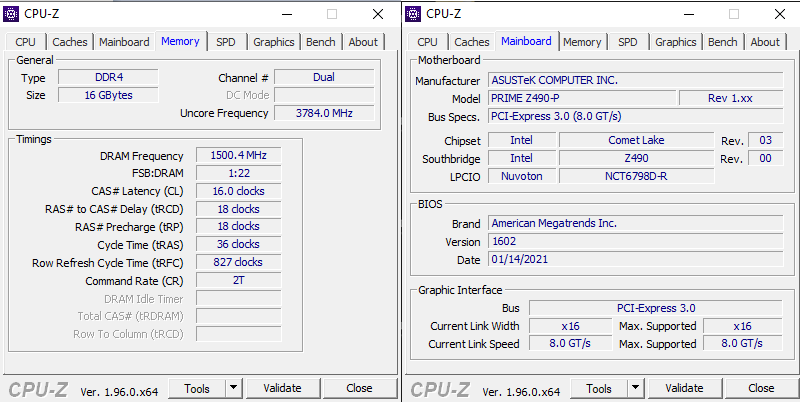
Task: Open Caches tab in left CPU-Z window
Action: coord(70,42)
